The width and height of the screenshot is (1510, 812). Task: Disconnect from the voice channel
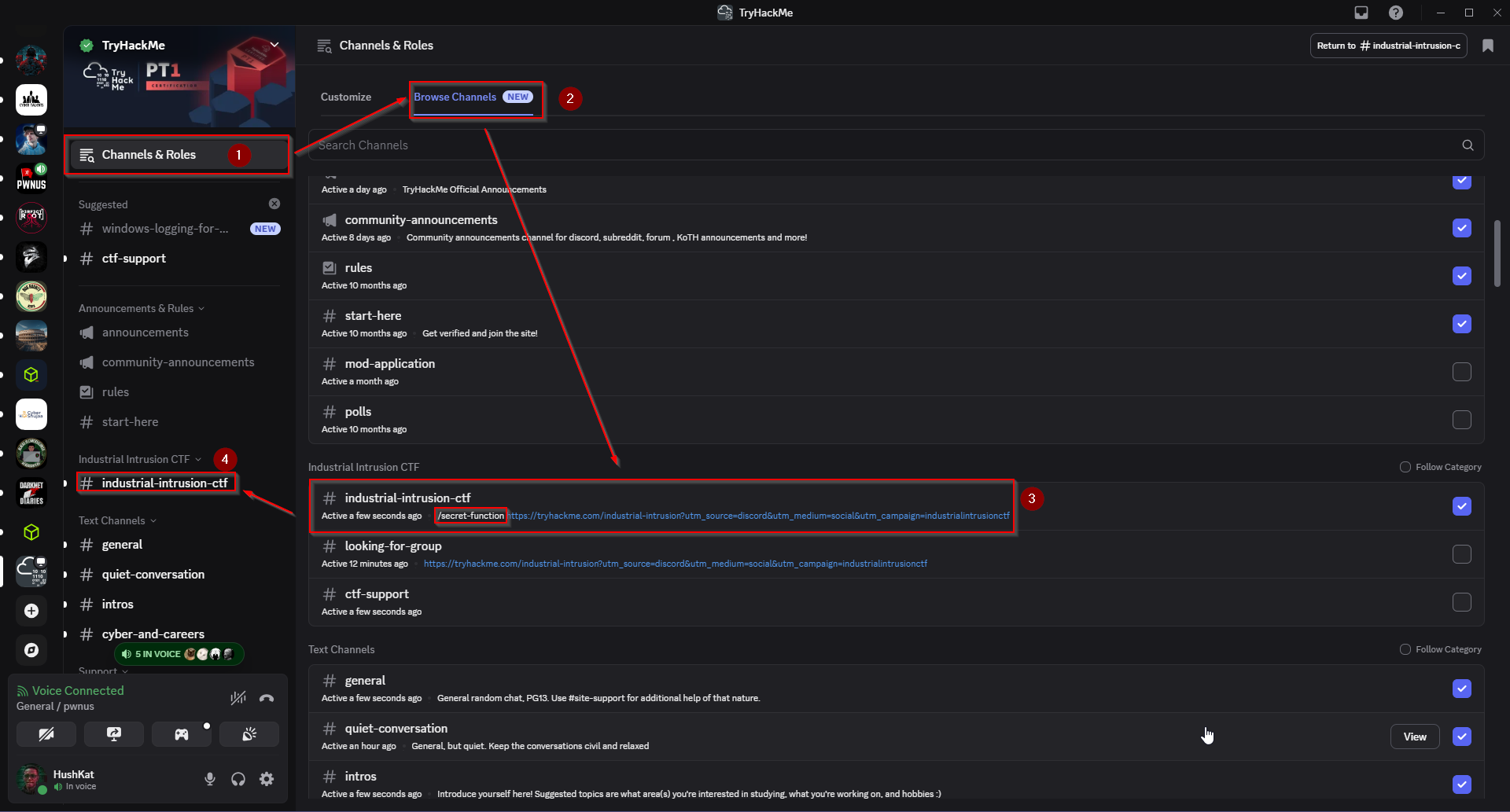point(267,698)
